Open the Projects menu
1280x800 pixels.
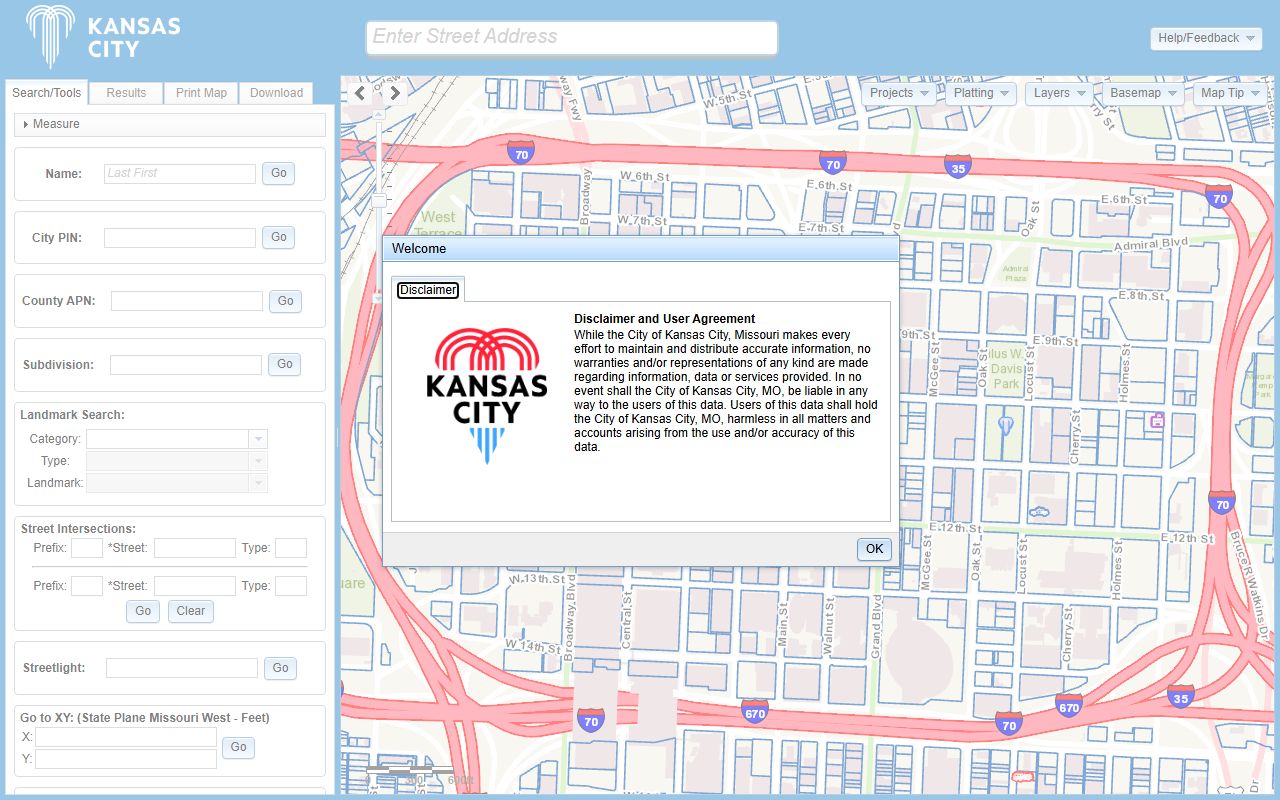(899, 93)
